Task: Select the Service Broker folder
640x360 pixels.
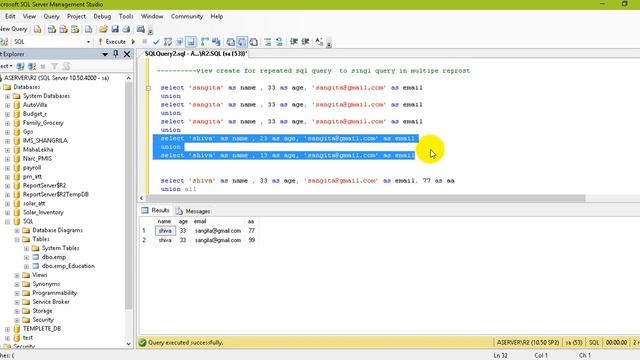Action: click(51, 302)
